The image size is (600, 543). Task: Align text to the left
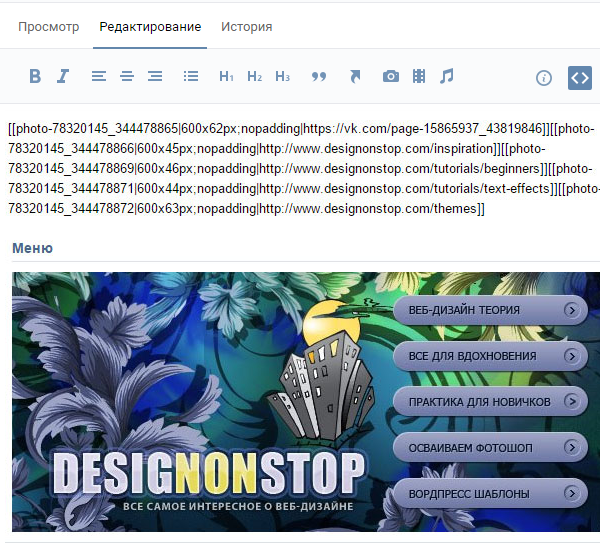pos(99,76)
